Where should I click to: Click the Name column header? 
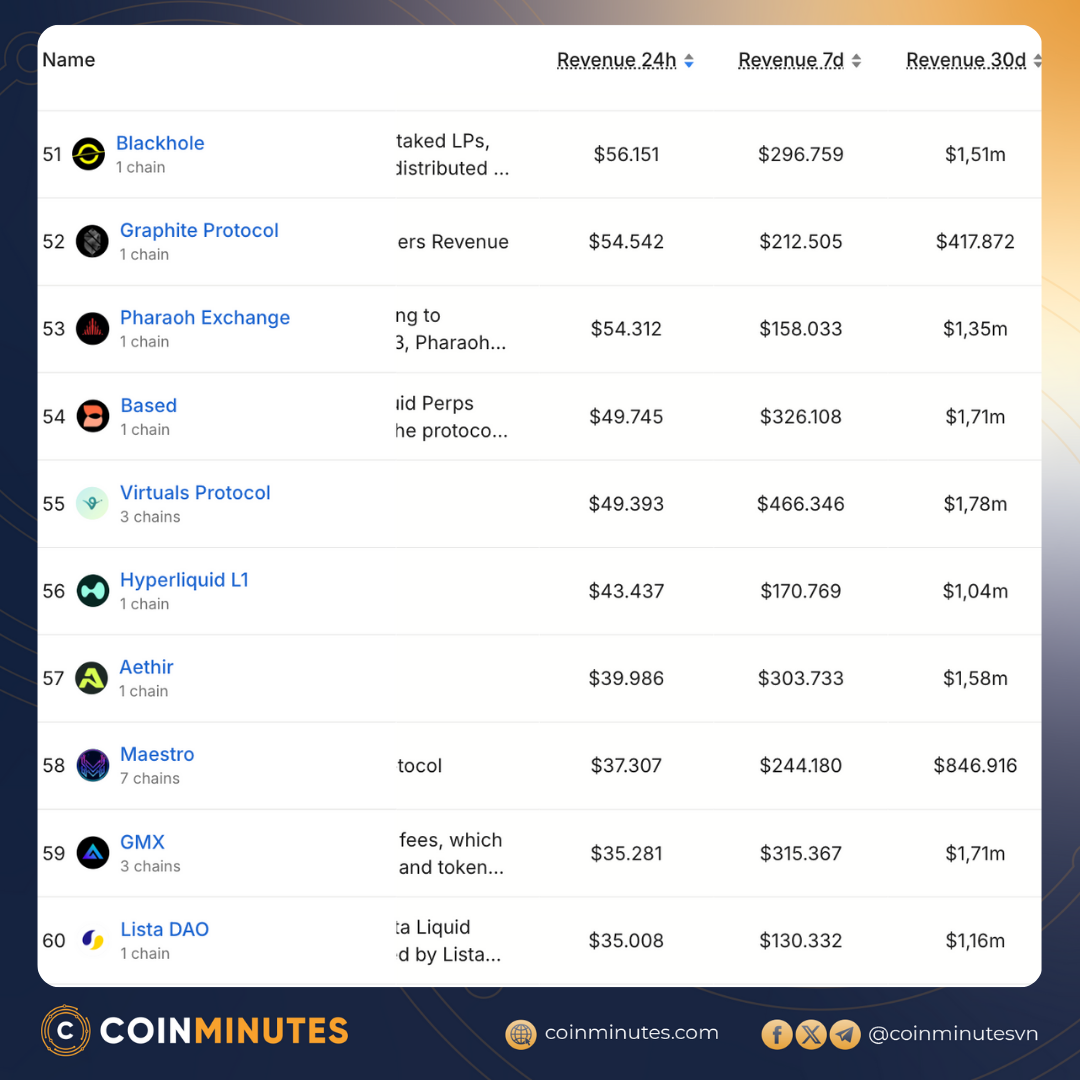[68, 60]
